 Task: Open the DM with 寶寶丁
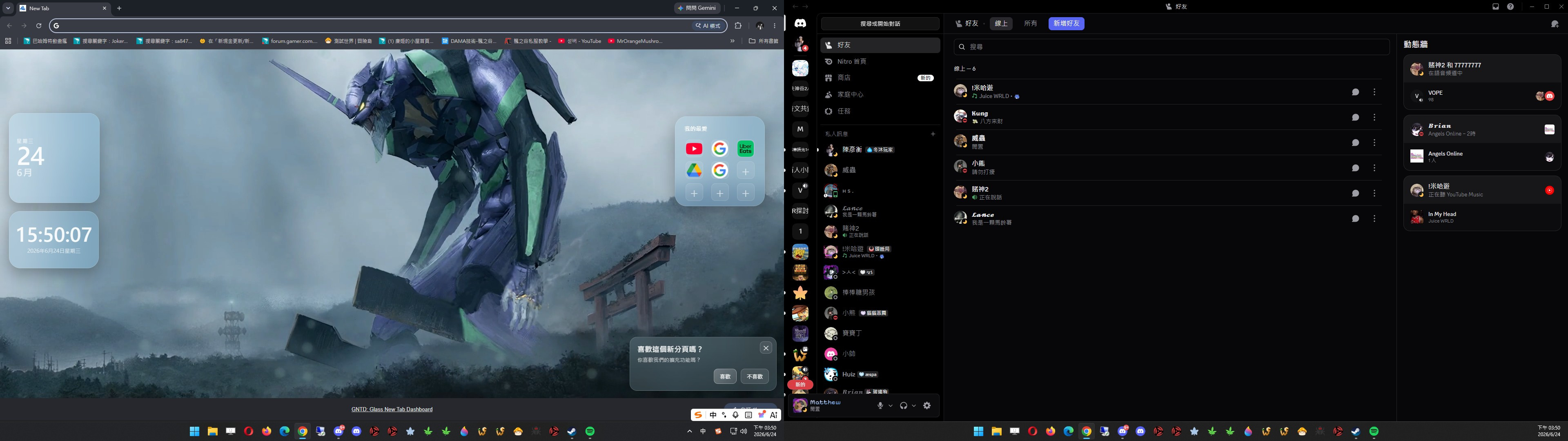[x=880, y=334]
